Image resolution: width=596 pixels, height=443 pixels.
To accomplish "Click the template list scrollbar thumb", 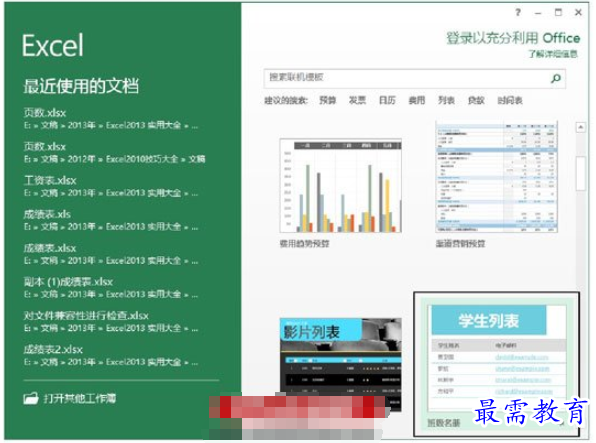I will pyautogui.click(x=580, y=173).
